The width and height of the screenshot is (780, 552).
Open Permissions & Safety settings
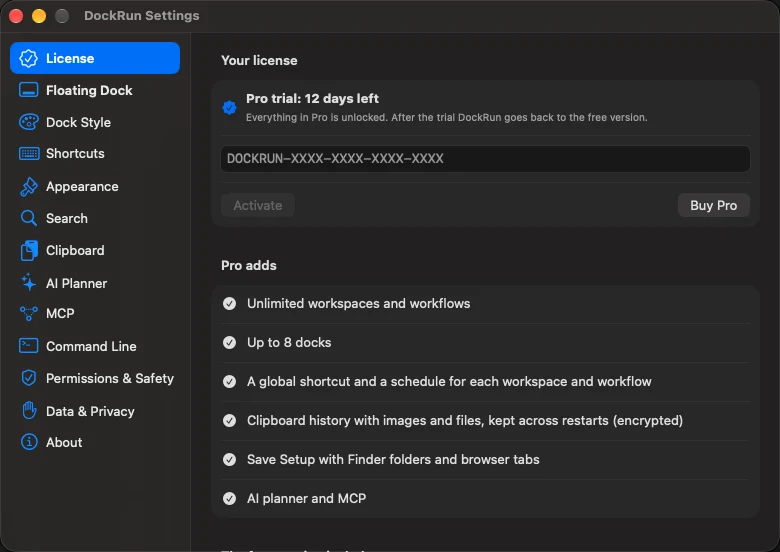(95, 378)
